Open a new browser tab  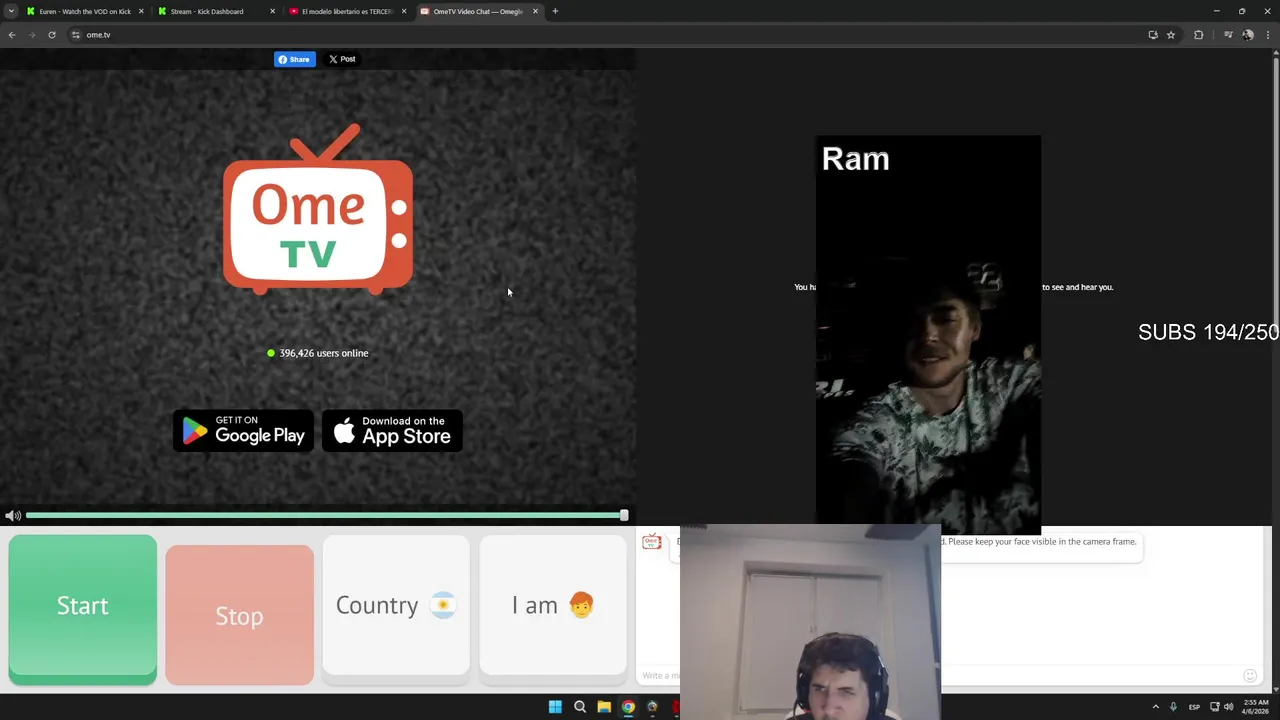555,11
